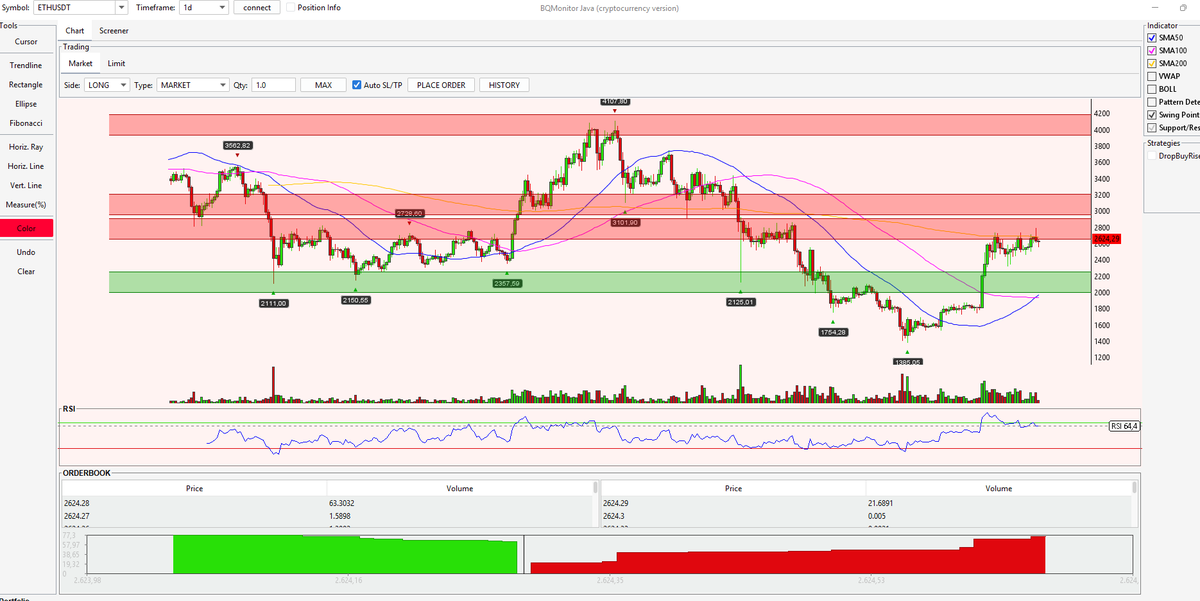The width and height of the screenshot is (1200, 601).
Task: Select the bid price 2624.27 cell
Action: (x=194, y=516)
